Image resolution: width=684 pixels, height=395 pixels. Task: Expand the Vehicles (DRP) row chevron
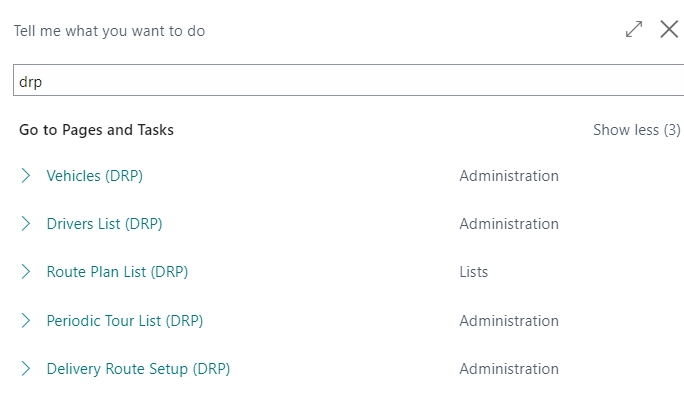pos(26,176)
